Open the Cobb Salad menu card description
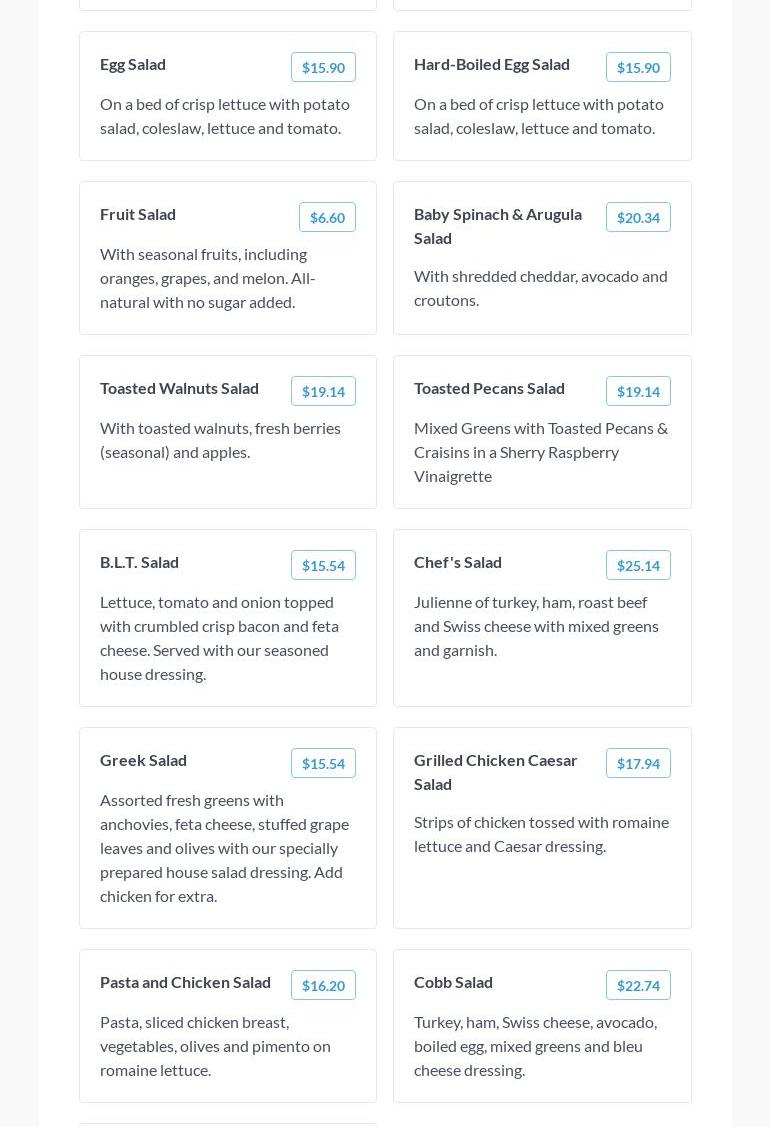Image resolution: width=770 pixels, height=1127 pixels. point(535,1046)
